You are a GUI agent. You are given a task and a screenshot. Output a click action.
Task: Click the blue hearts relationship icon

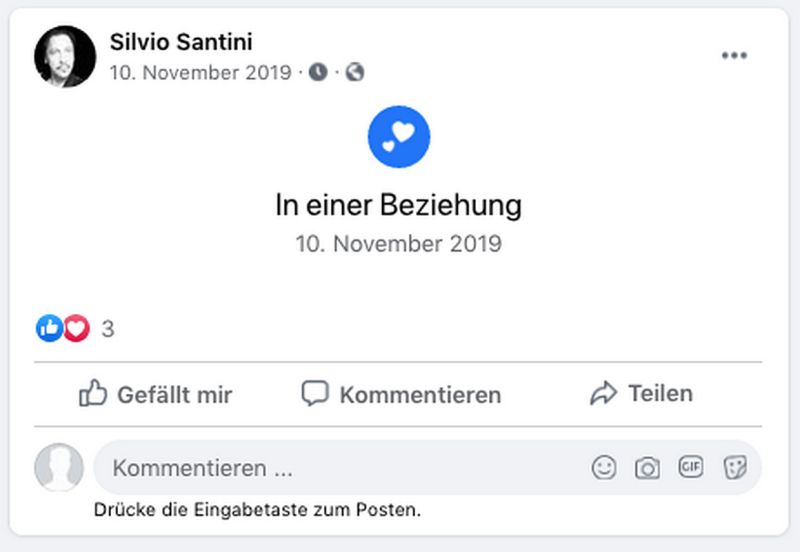(x=399, y=136)
